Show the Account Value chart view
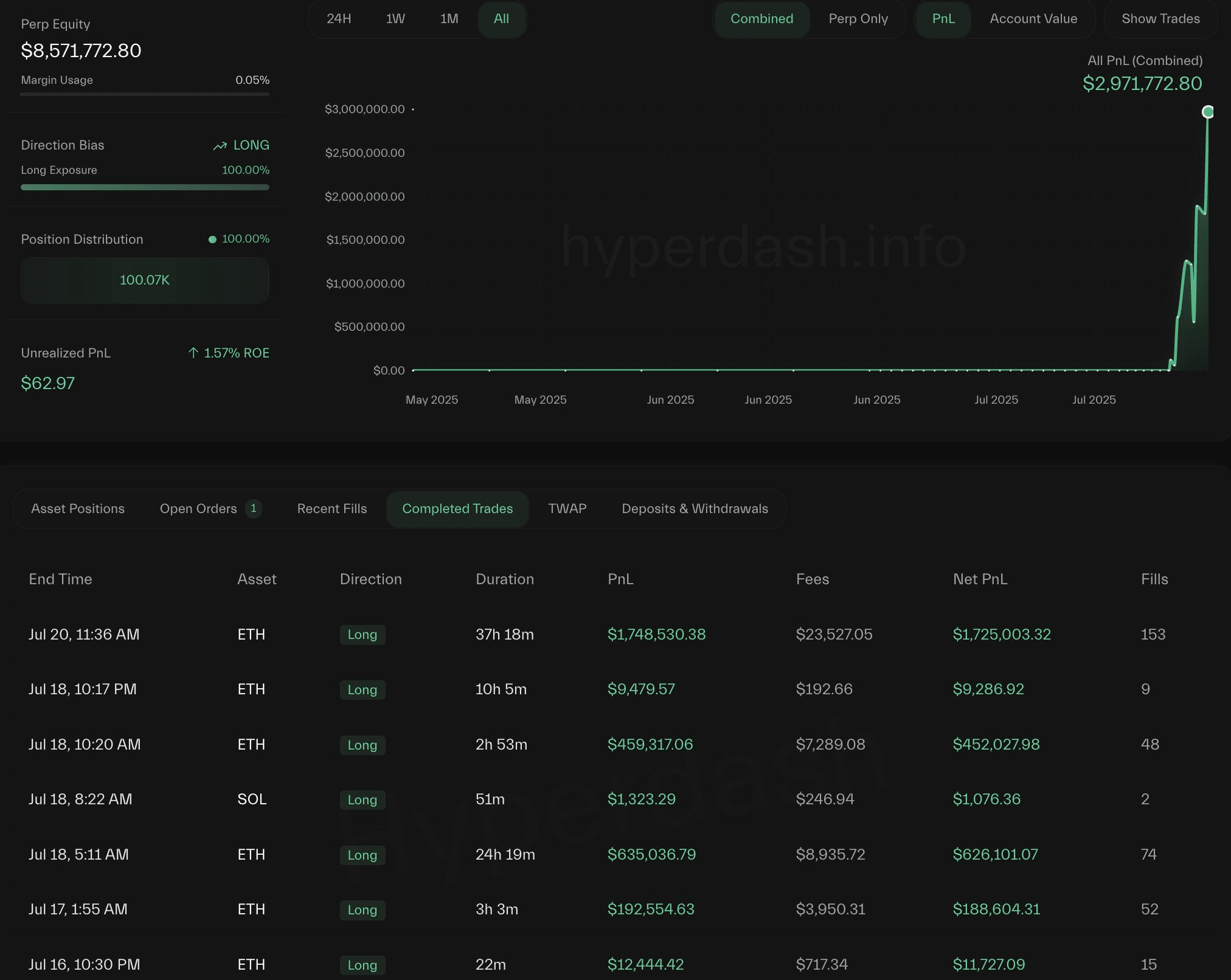Image resolution: width=1231 pixels, height=980 pixels. 1033,19
